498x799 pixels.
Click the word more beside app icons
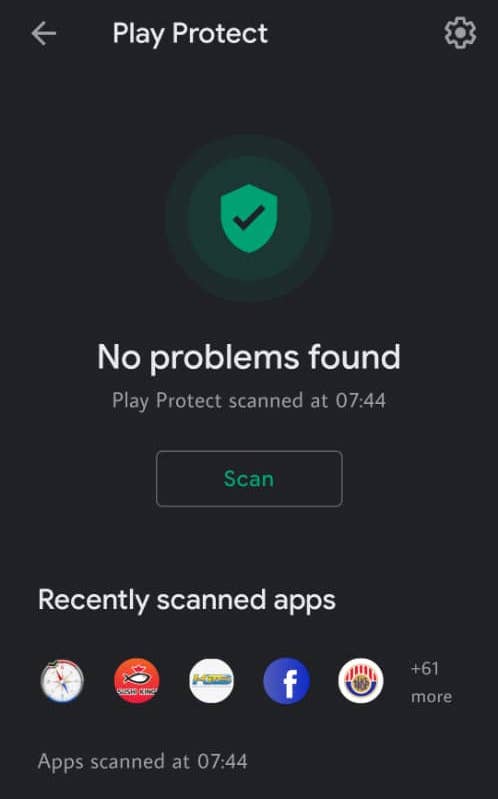pyautogui.click(x=431, y=697)
